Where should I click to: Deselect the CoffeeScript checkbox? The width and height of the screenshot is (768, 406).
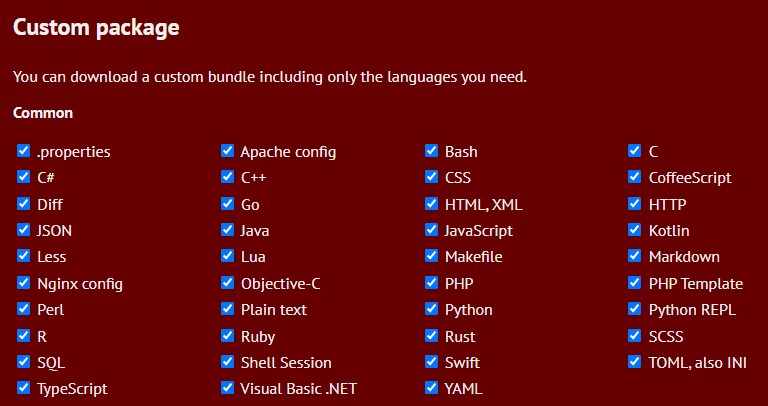[635, 177]
